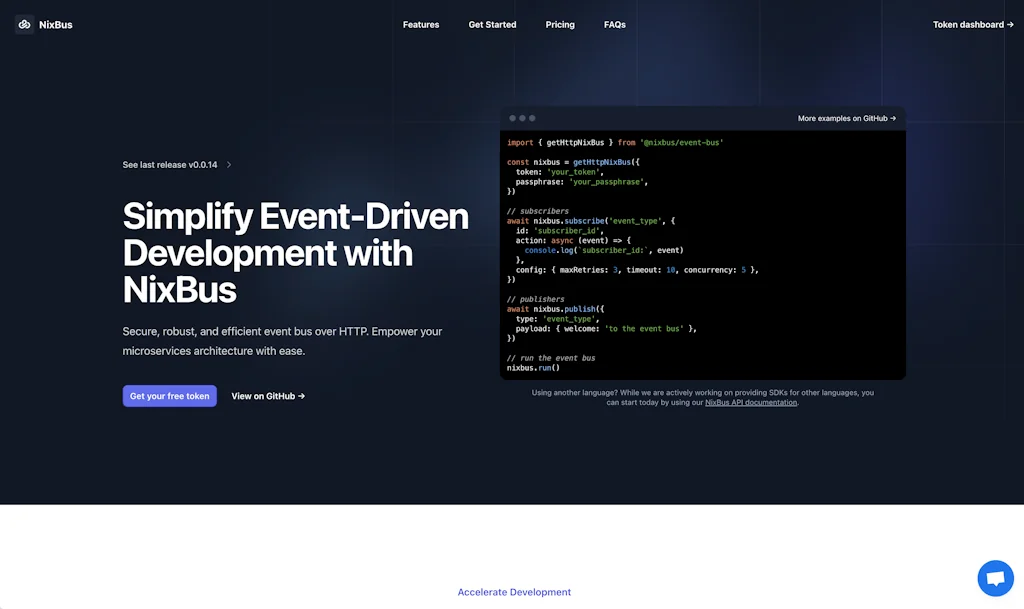Viewport: 1024px width, 609px height.
Task: Click the chevron after release v0.0.14
Action: click(x=229, y=164)
